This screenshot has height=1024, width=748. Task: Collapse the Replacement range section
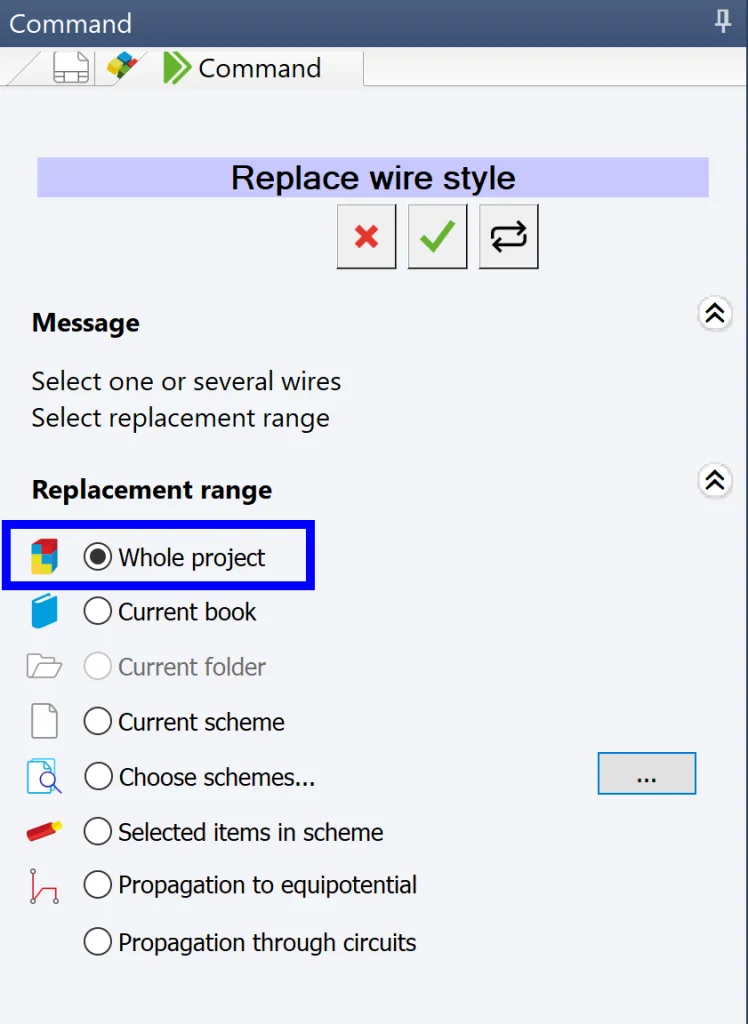[714, 481]
